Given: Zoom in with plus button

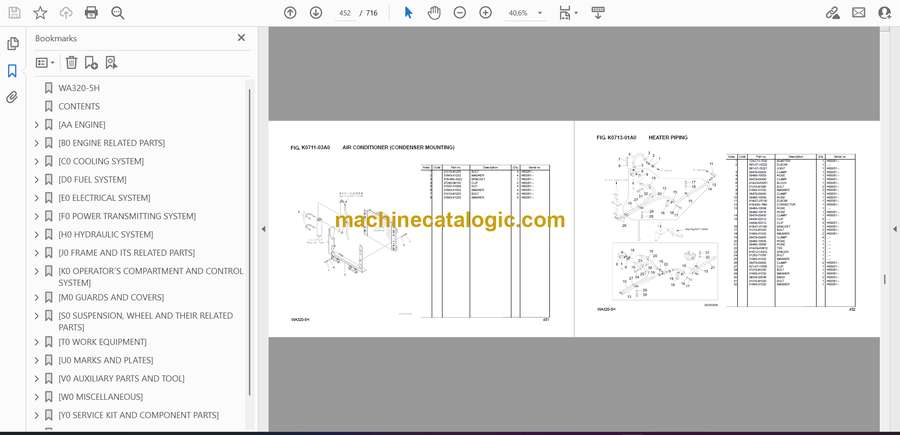Looking at the screenshot, I should pos(486,13).
